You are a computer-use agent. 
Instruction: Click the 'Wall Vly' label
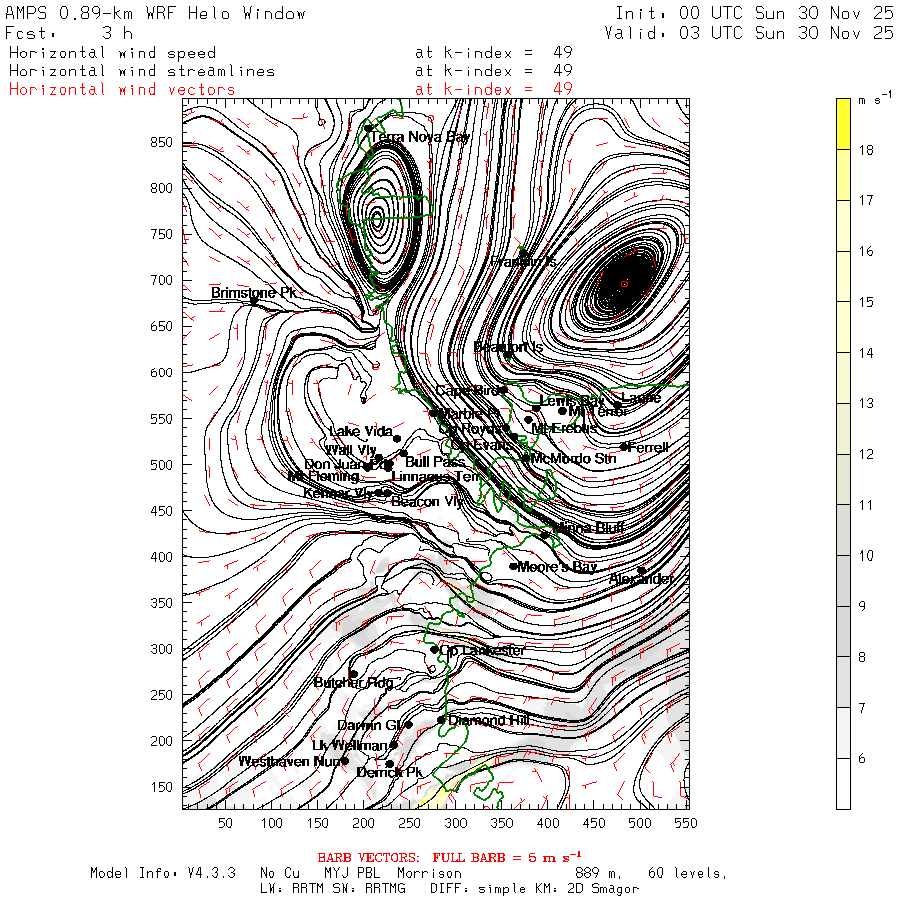click(x=351, y=449)
